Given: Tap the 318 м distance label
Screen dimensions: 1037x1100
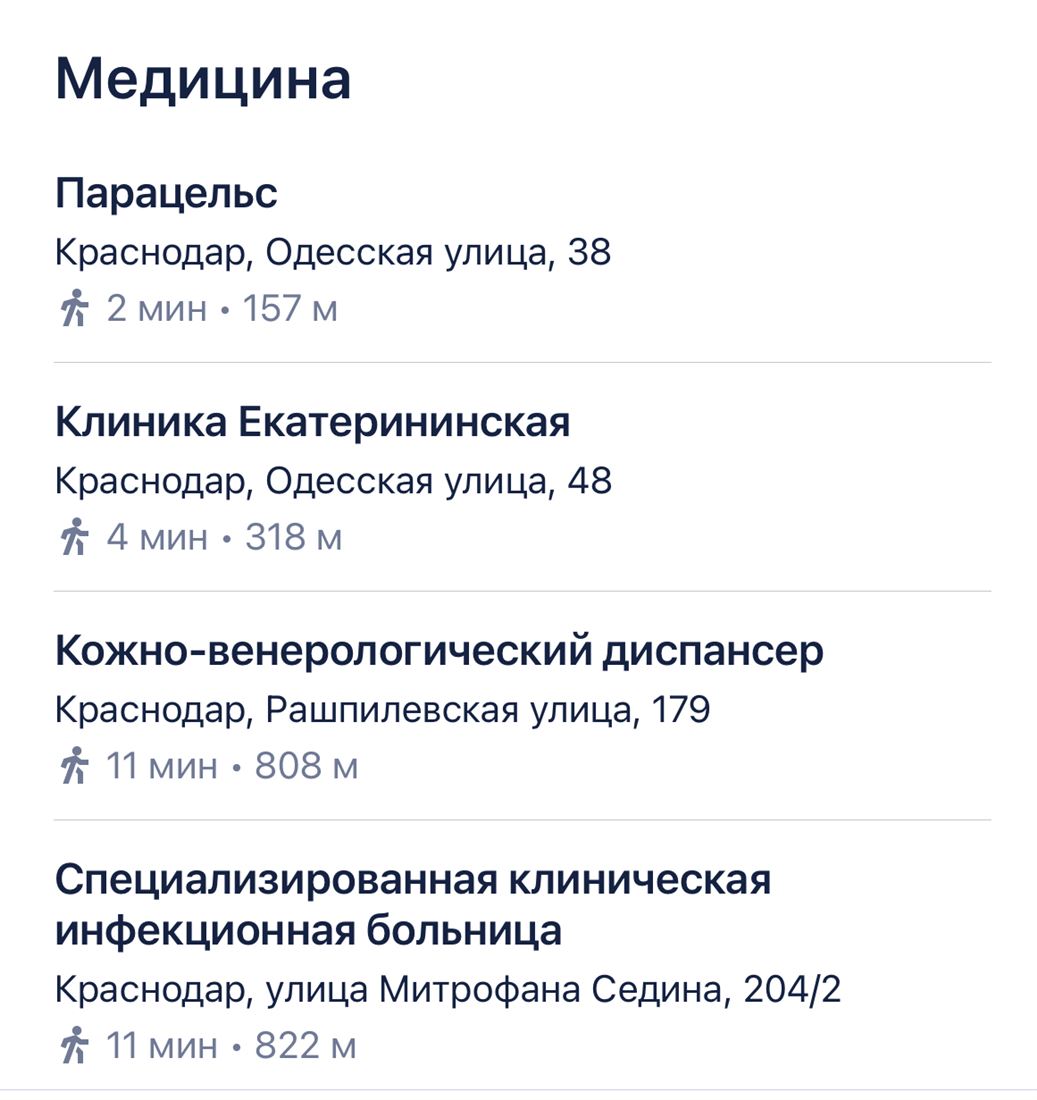Looking at the screenshot, I should (x=293, y=537).
